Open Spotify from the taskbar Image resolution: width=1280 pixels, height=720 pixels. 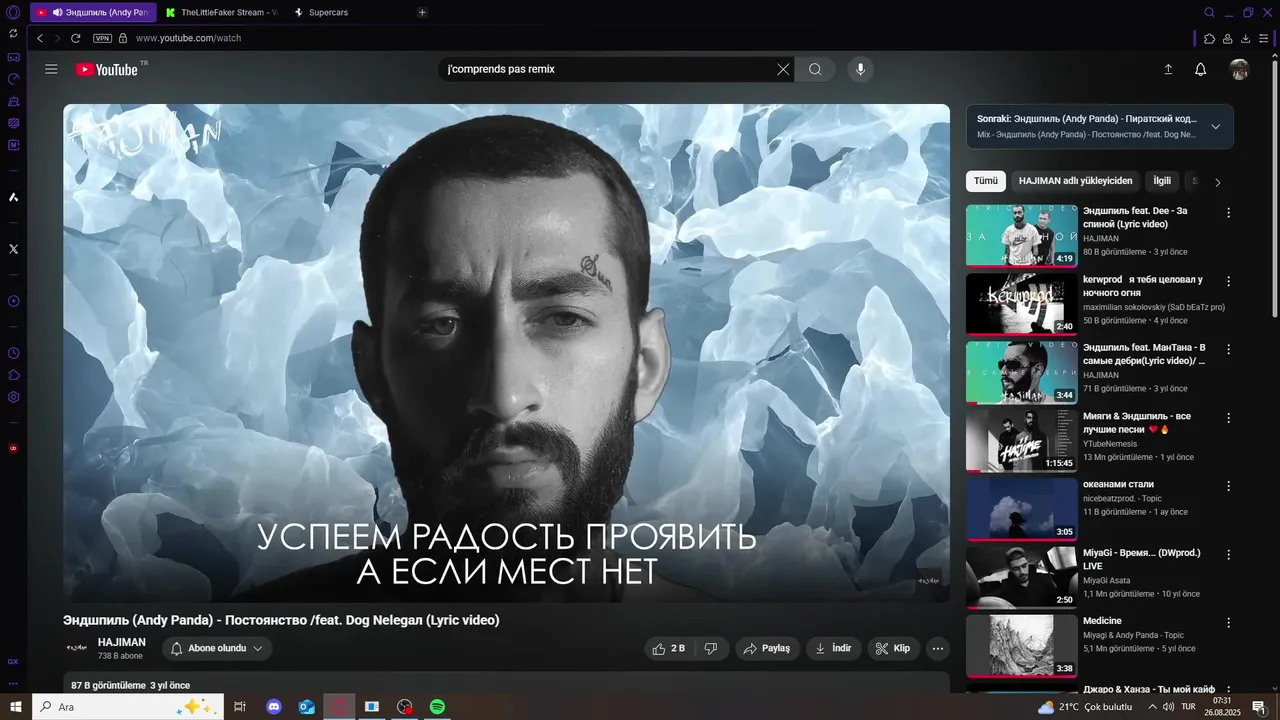[x=437, y=706]
